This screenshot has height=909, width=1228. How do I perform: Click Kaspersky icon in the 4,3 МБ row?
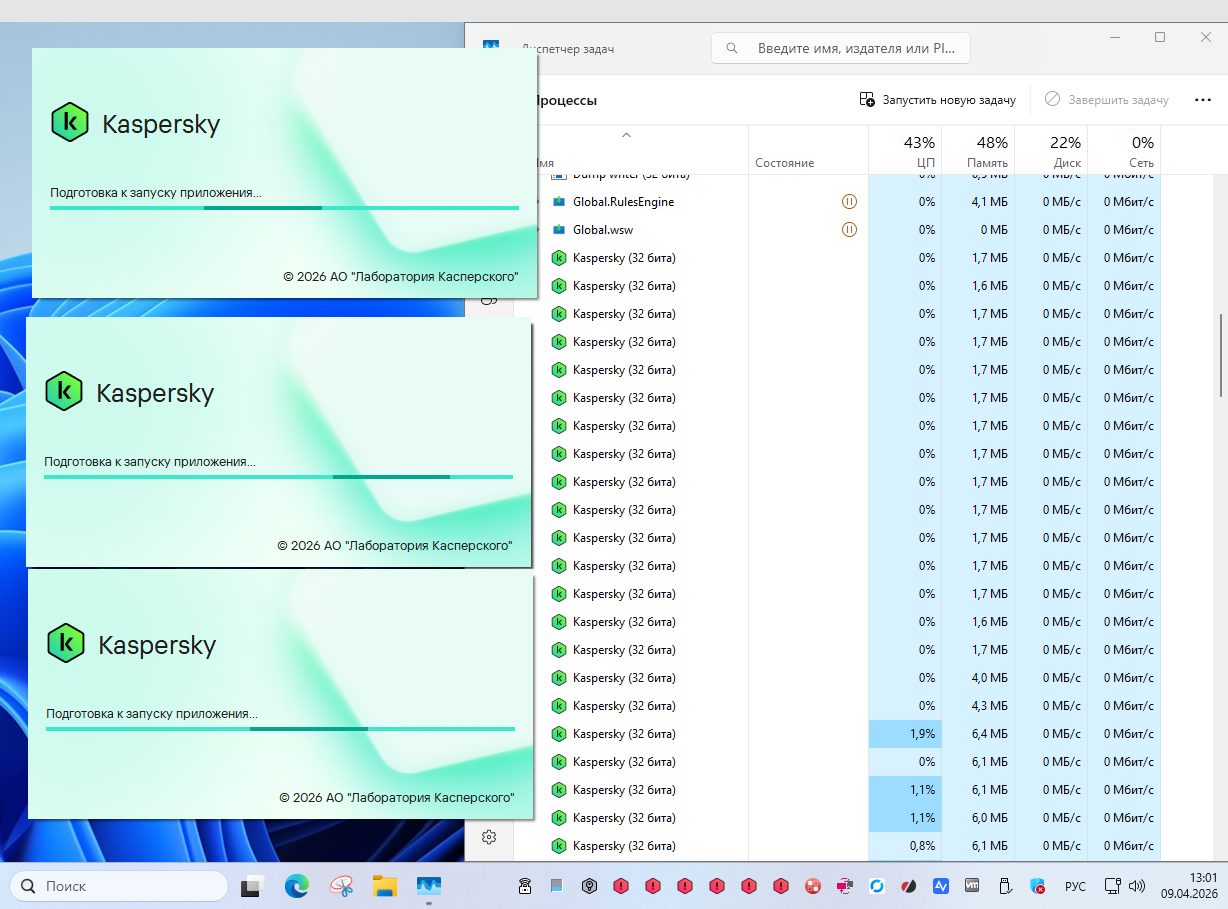point(559,706)
